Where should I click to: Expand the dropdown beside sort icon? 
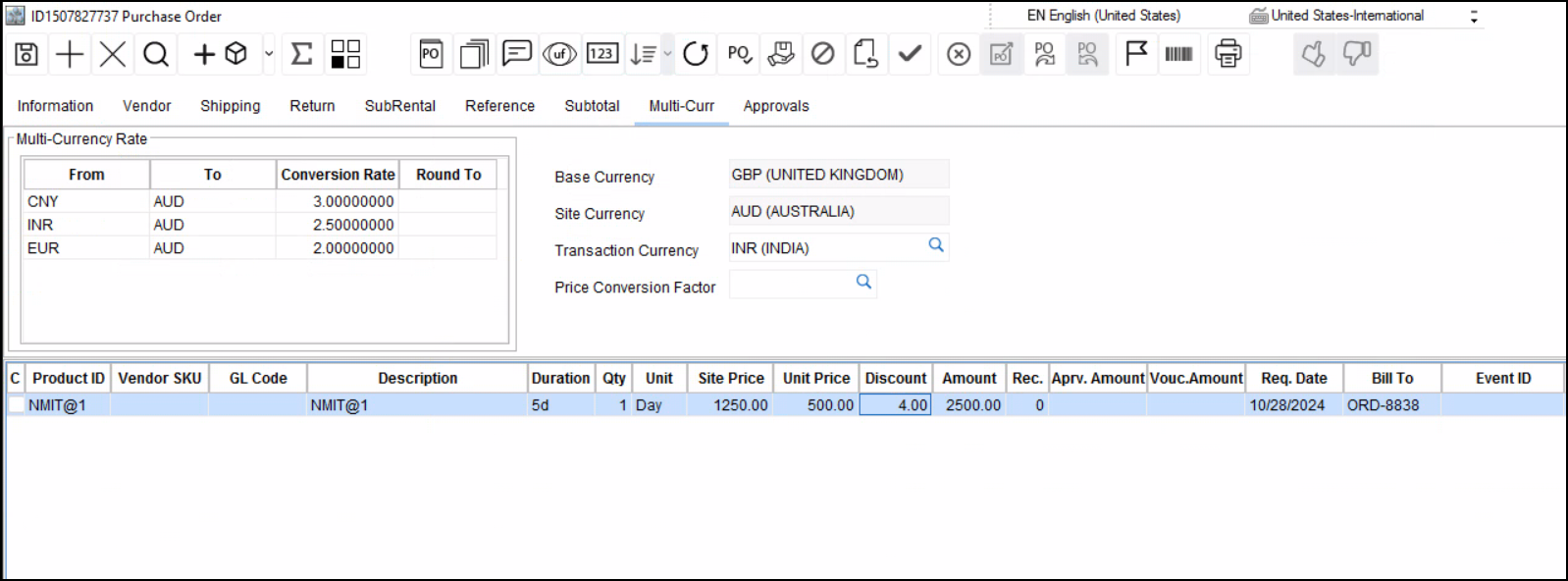(667, 54)
